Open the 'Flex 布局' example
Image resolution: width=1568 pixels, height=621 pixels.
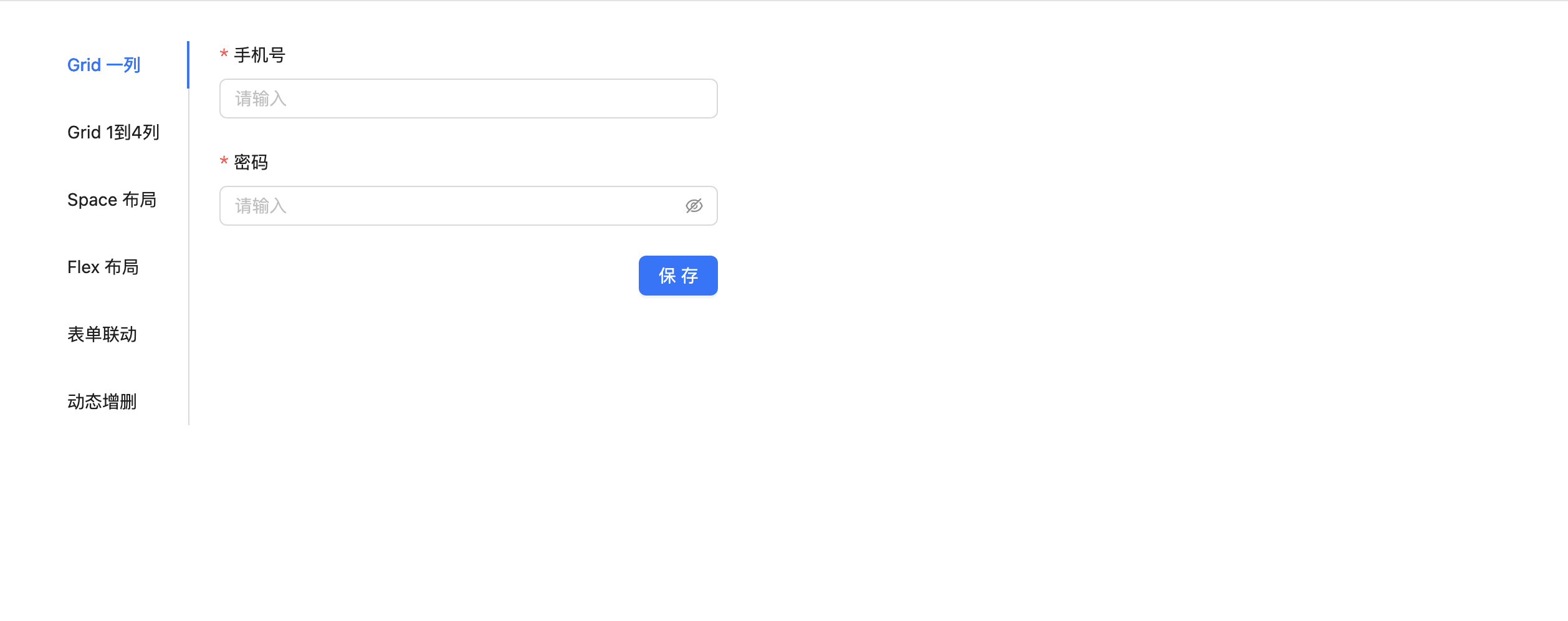[103, 267]
